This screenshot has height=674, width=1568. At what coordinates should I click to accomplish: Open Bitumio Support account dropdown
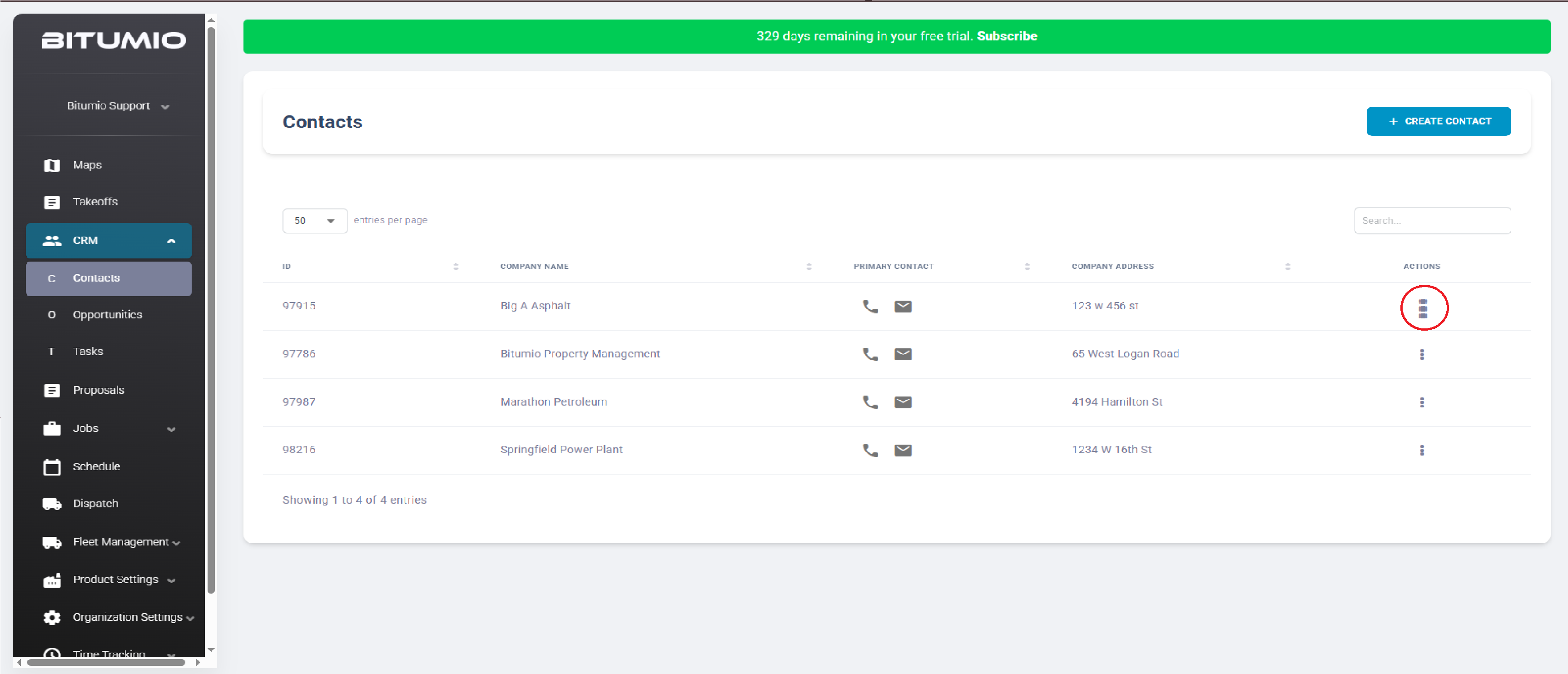tap(118, 106)
